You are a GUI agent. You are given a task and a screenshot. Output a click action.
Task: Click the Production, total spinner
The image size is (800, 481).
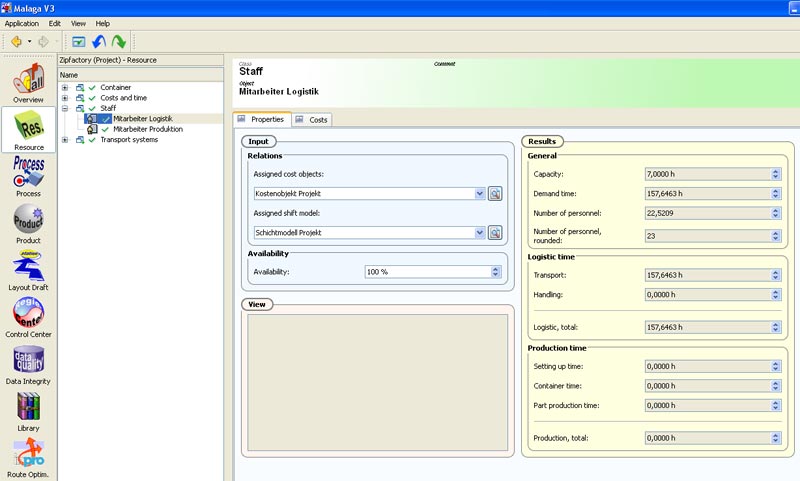776,438
